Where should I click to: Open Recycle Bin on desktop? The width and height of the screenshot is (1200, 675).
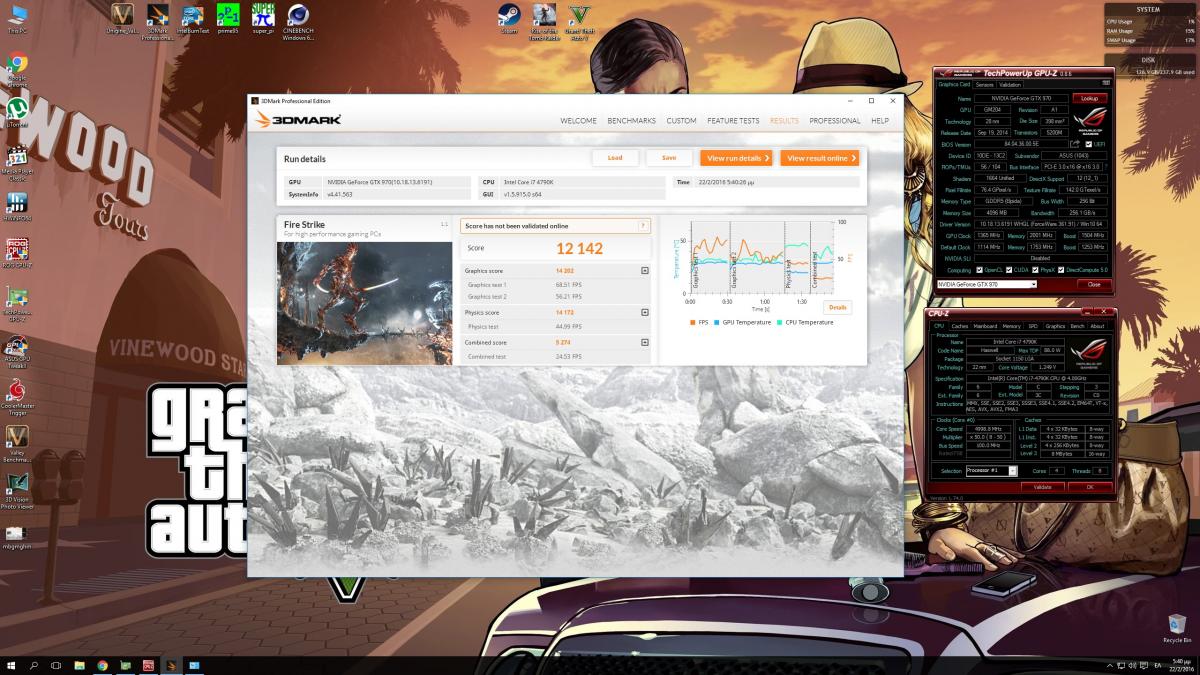(x=1176, y=629)
